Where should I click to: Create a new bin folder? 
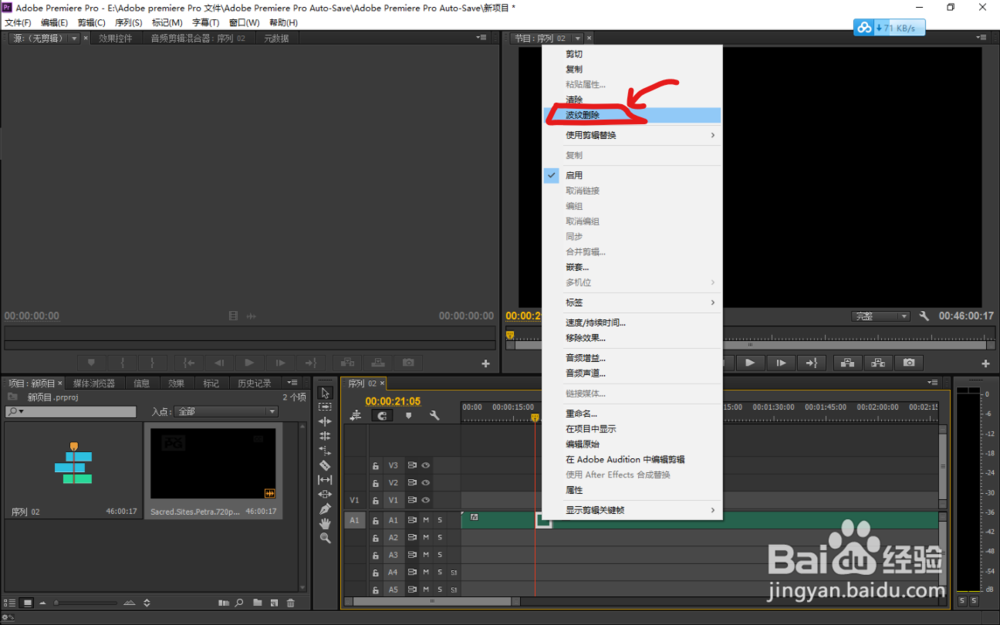pos(257,603)
